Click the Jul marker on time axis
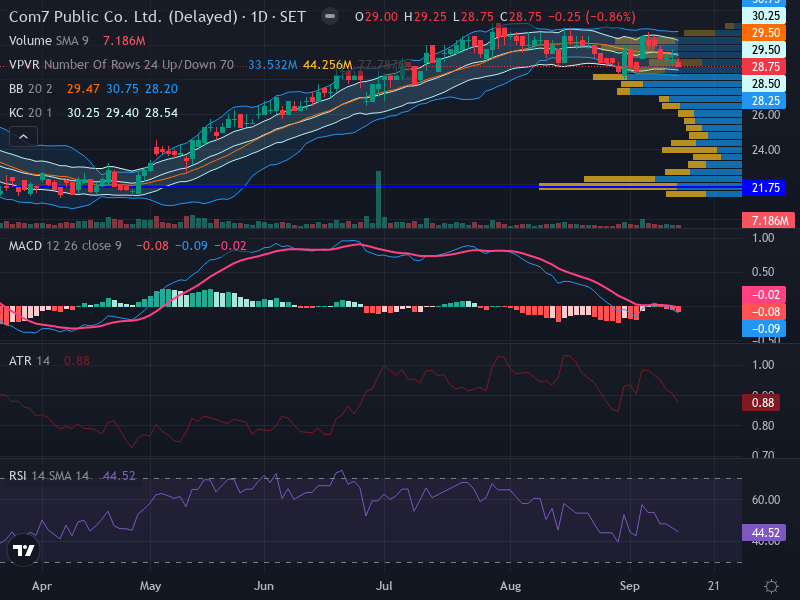800x600 pixels. 384,586
